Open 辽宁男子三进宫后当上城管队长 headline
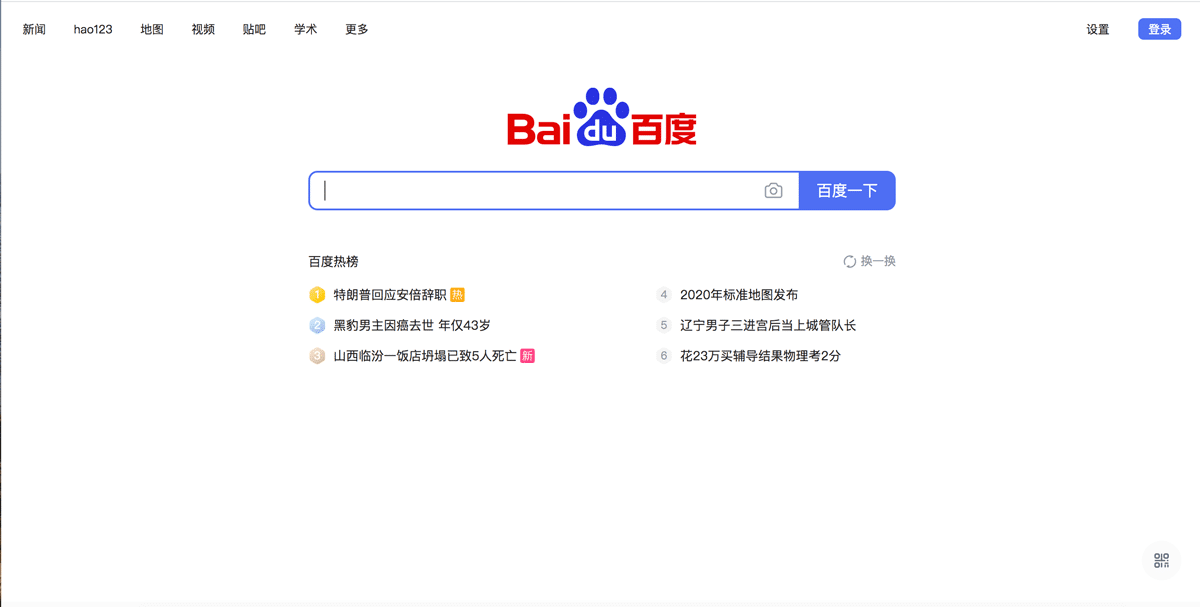The height and width of the screenshot is (607, 1200). pos(768,325)
